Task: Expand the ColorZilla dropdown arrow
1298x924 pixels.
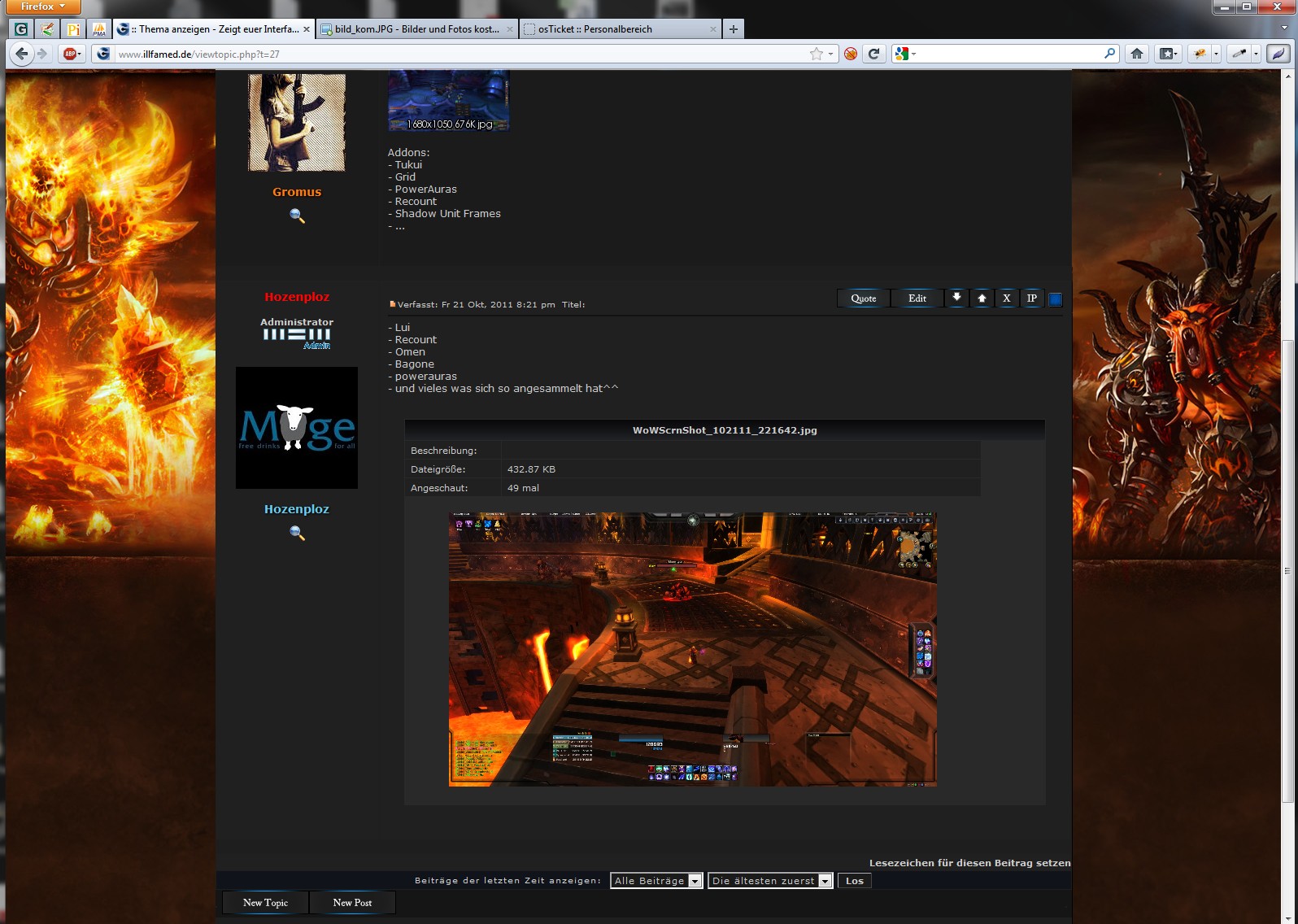Action: point(1256,54)
